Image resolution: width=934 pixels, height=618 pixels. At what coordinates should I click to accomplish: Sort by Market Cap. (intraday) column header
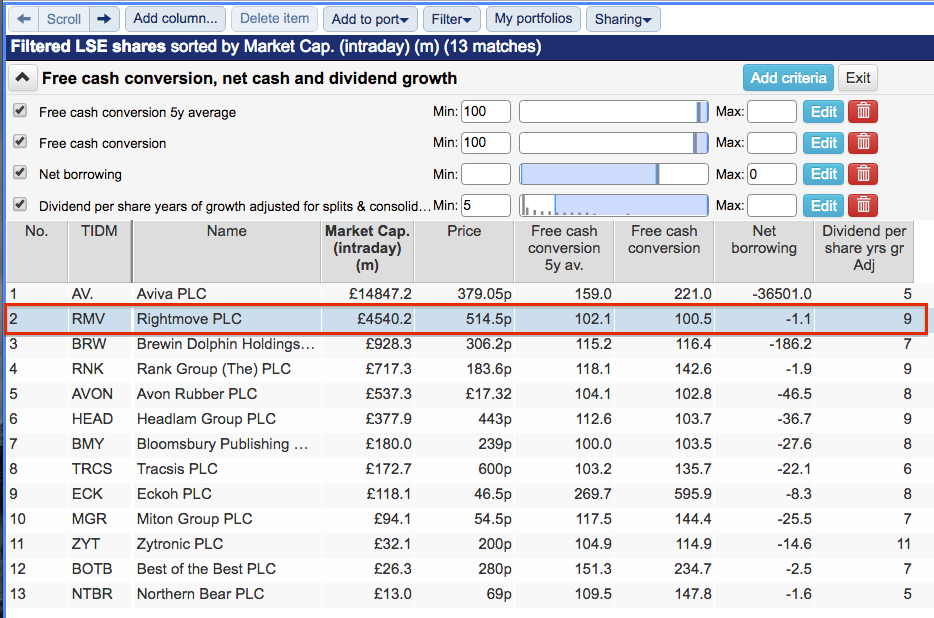(x=367, y=251)
